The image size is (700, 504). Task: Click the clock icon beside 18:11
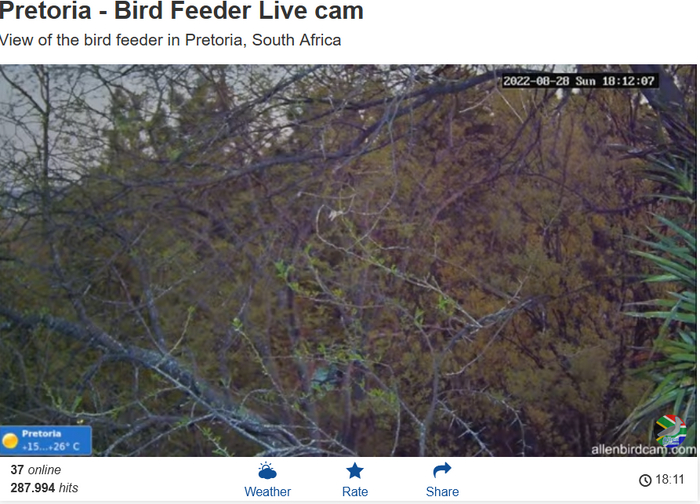[x=645, y=480]
